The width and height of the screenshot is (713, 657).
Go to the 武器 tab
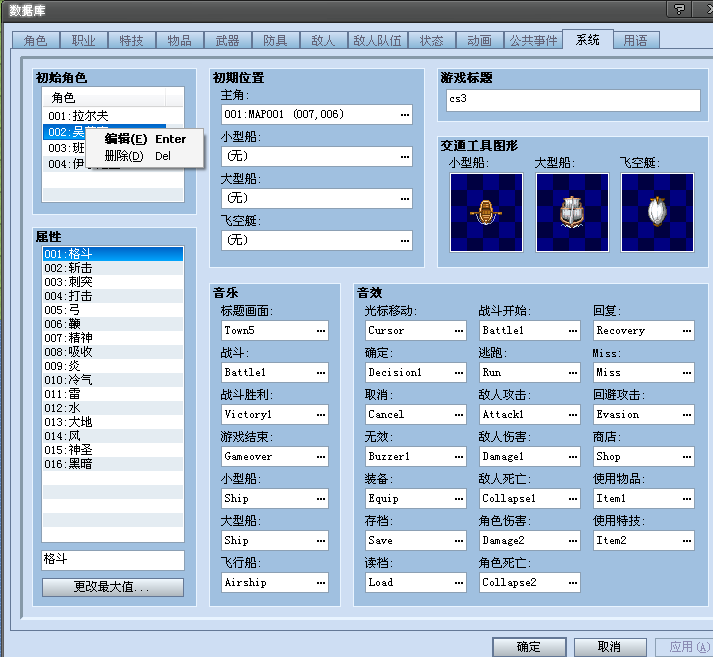tap(227, 40)
